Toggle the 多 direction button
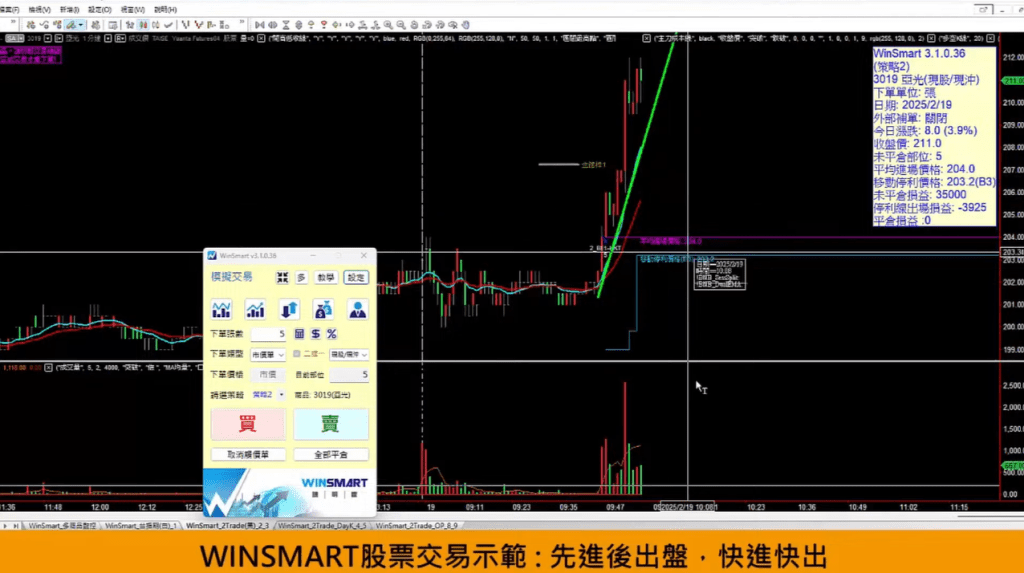Screen dimensions: 1024x573 pos(301,277)
